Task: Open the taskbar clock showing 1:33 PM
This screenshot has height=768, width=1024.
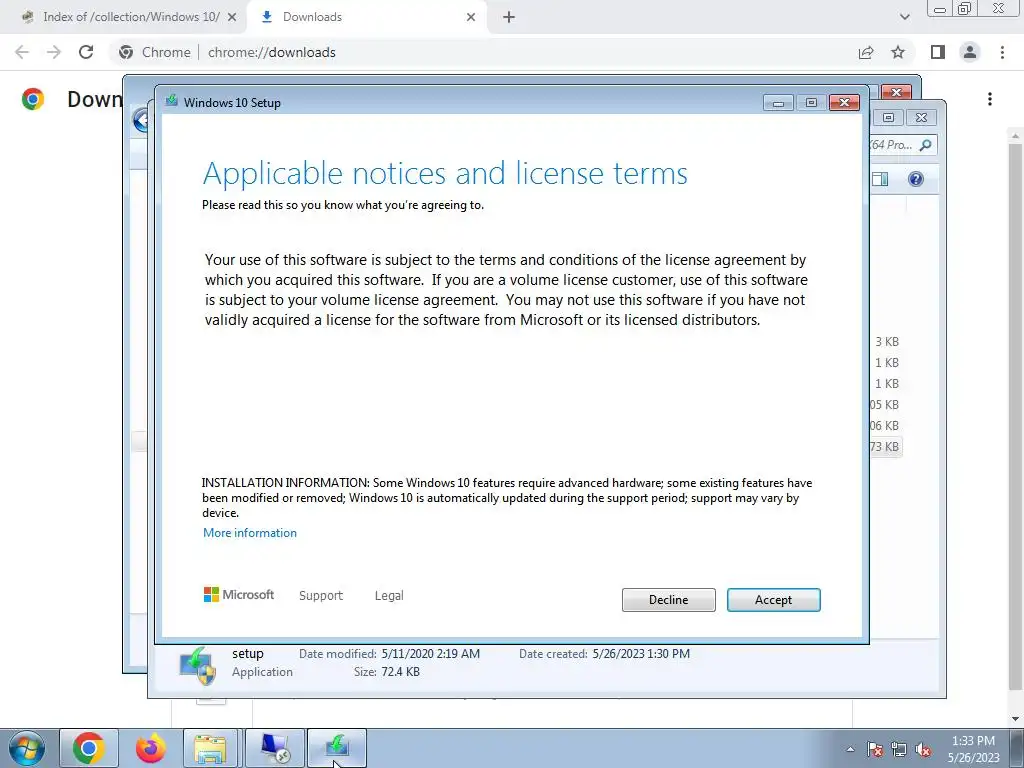Action: [x=974, y=748]
